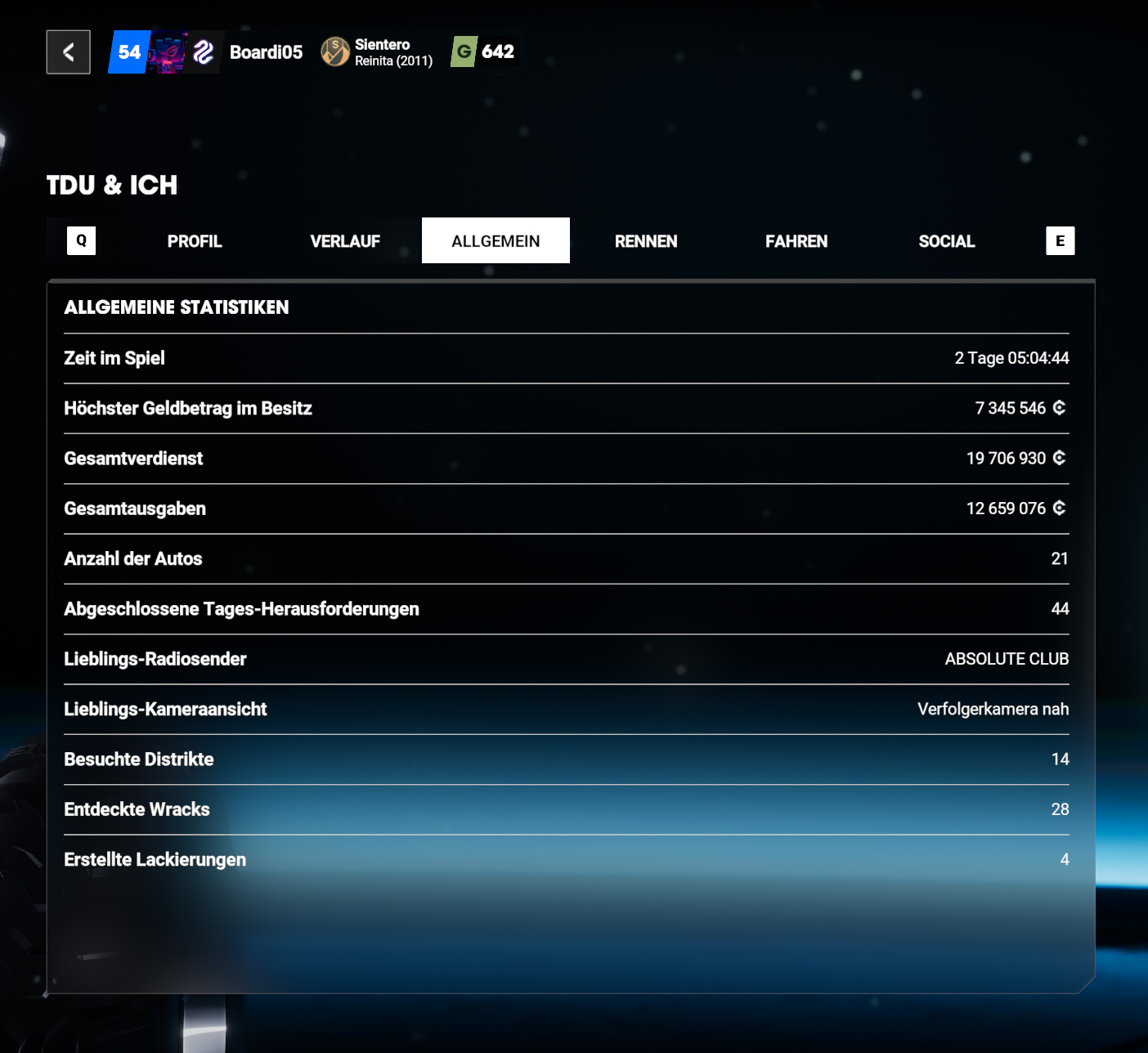
Task: Select the Boardi05 player name
Action: pos(266,52)
